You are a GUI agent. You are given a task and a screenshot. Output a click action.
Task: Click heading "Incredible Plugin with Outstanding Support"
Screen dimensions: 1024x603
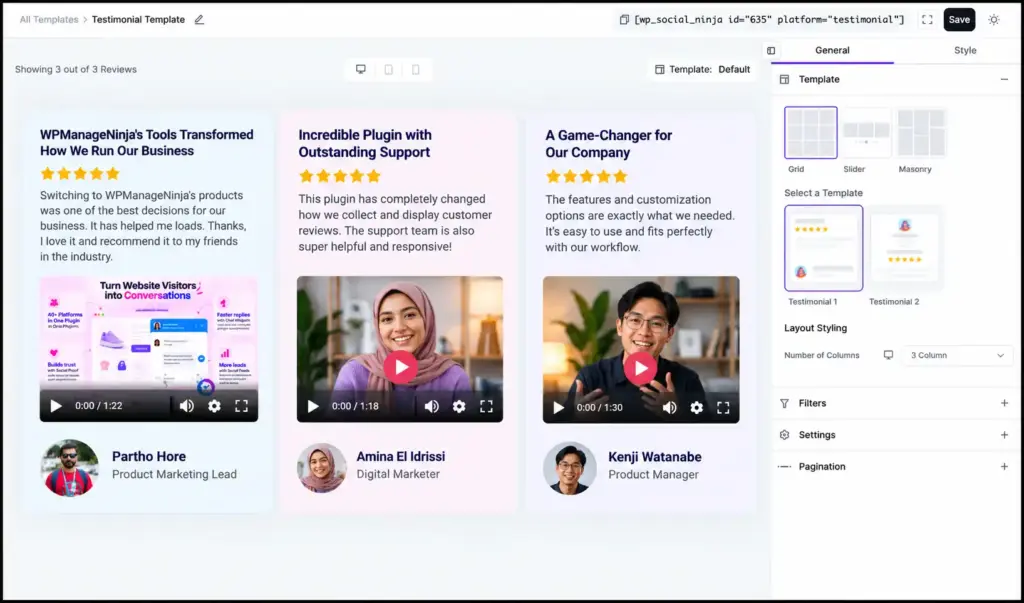click(x=365, y=143)
